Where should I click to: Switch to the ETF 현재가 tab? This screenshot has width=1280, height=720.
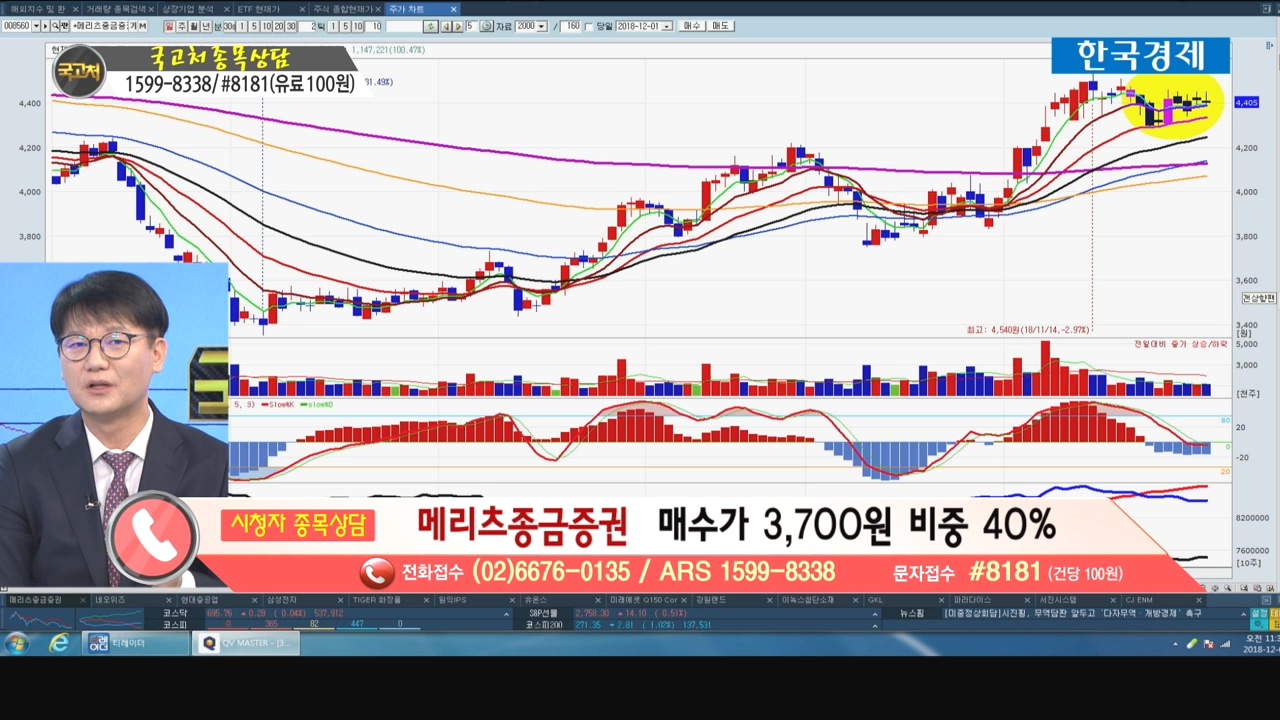tap(264, 9)
